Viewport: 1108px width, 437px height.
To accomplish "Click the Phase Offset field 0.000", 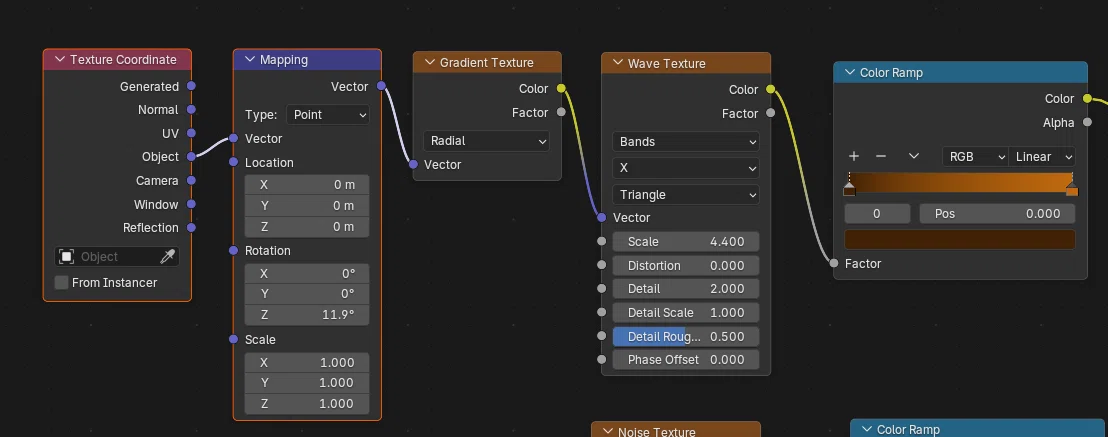I will point(685,359).
